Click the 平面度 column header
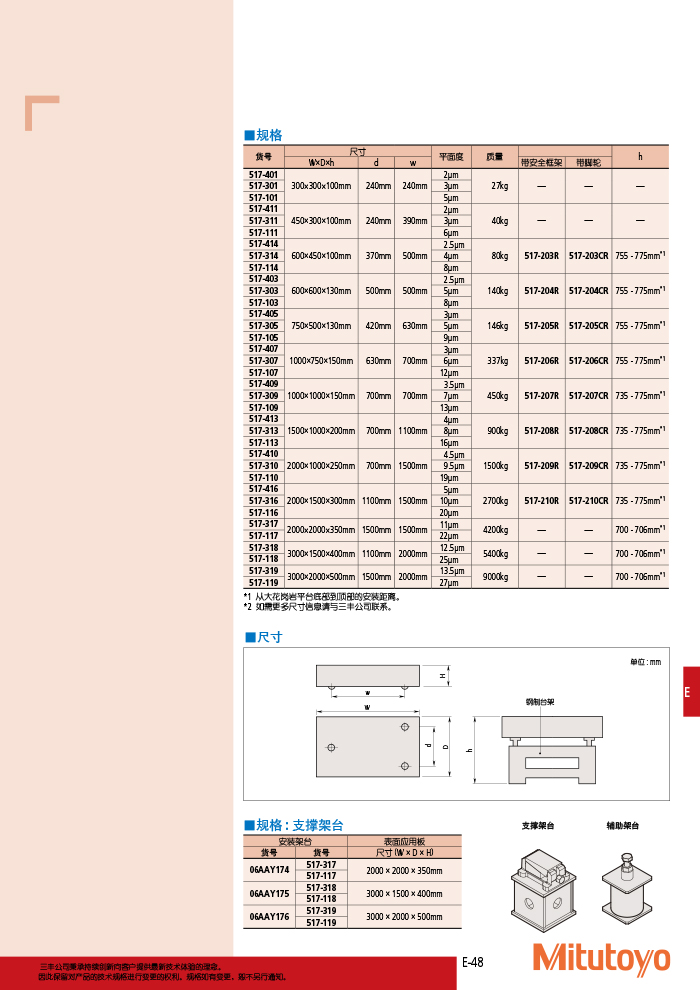Viewport: 700px width, 990px height. point(450,156)
